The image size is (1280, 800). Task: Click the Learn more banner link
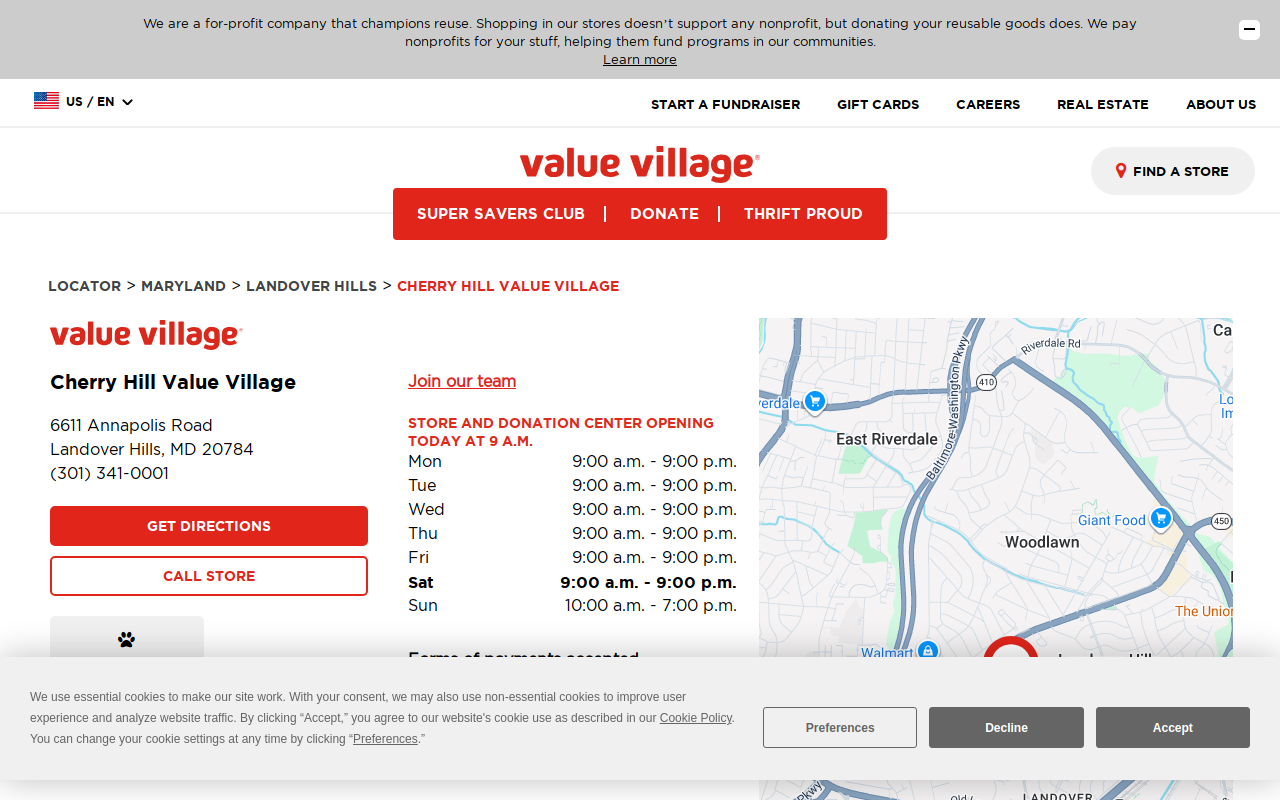[x=640, y=60]
